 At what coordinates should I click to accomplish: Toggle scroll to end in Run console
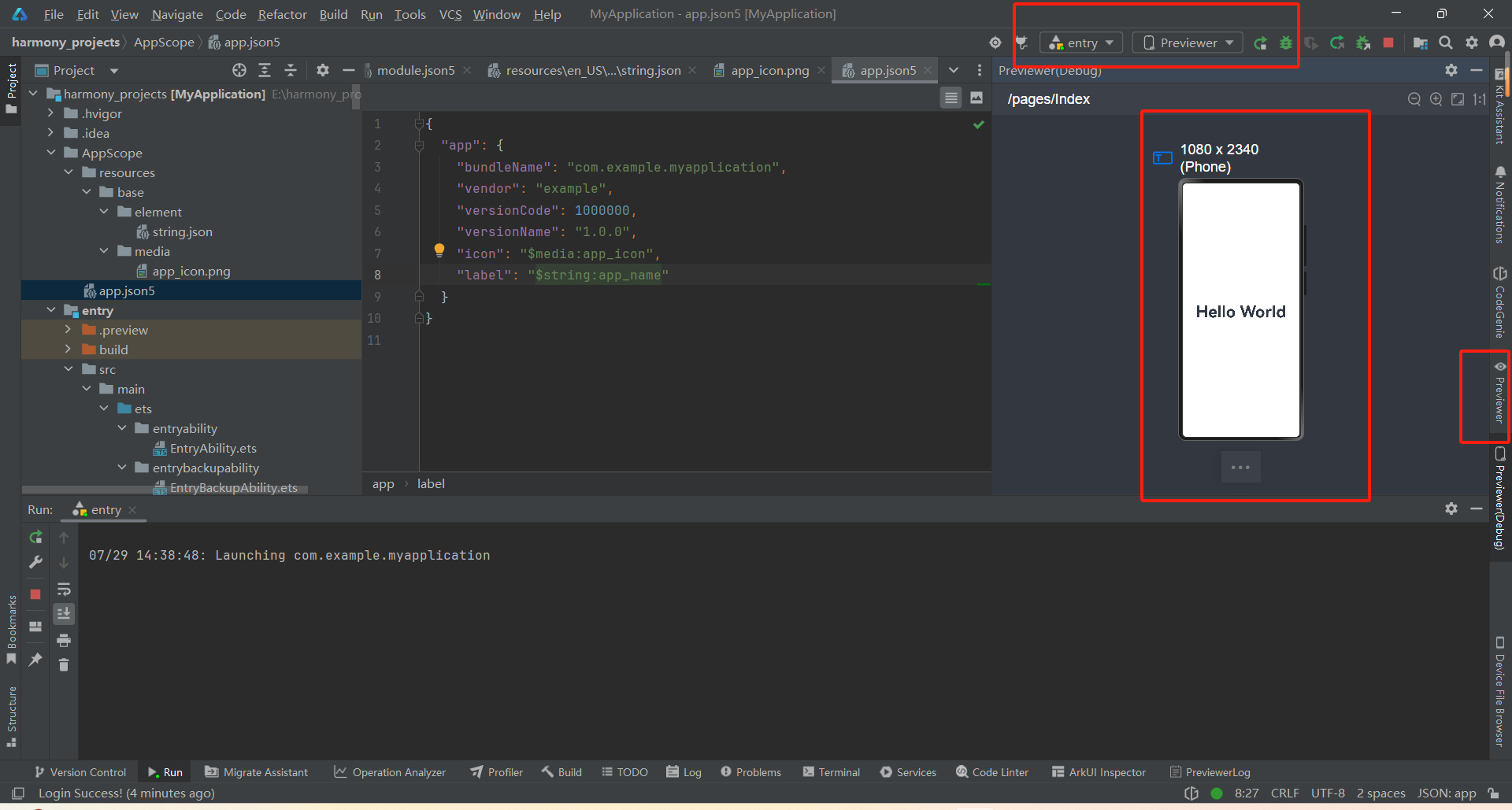[64, 614]
